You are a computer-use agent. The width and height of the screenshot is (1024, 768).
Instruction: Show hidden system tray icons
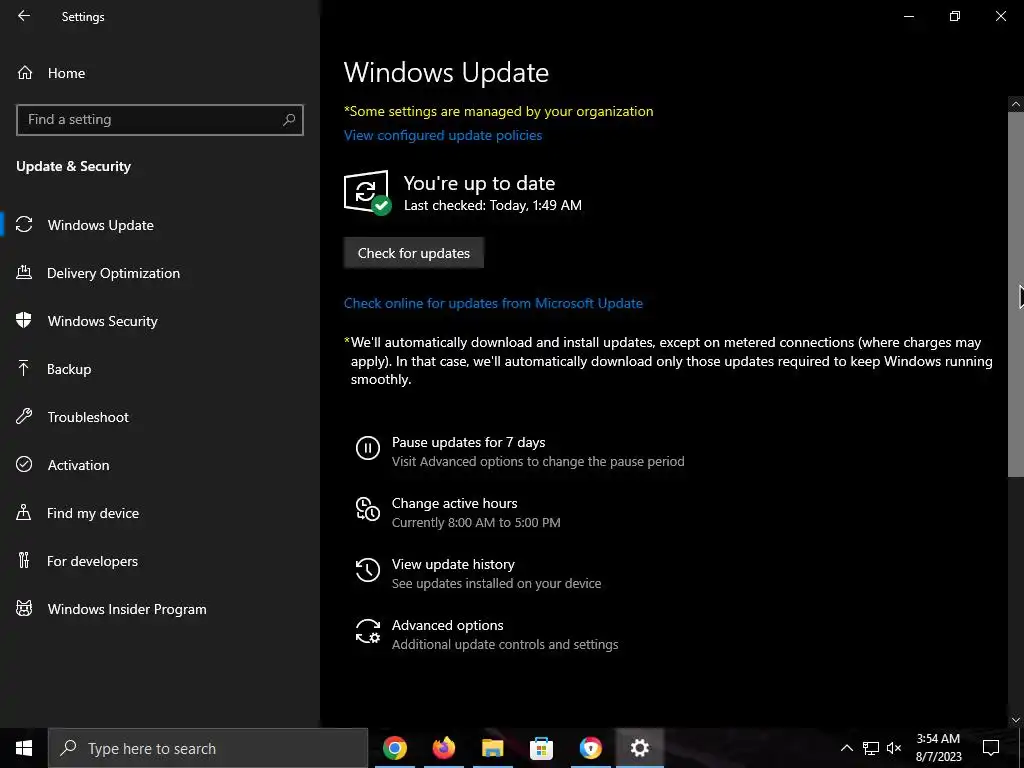point(846,748)
